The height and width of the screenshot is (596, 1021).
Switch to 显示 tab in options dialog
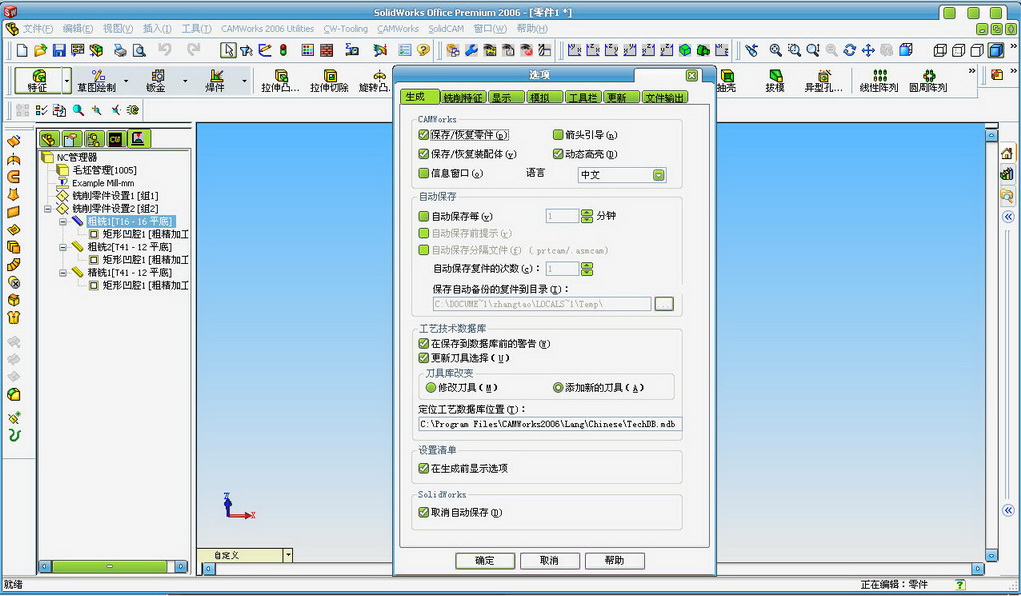point(506,98)
